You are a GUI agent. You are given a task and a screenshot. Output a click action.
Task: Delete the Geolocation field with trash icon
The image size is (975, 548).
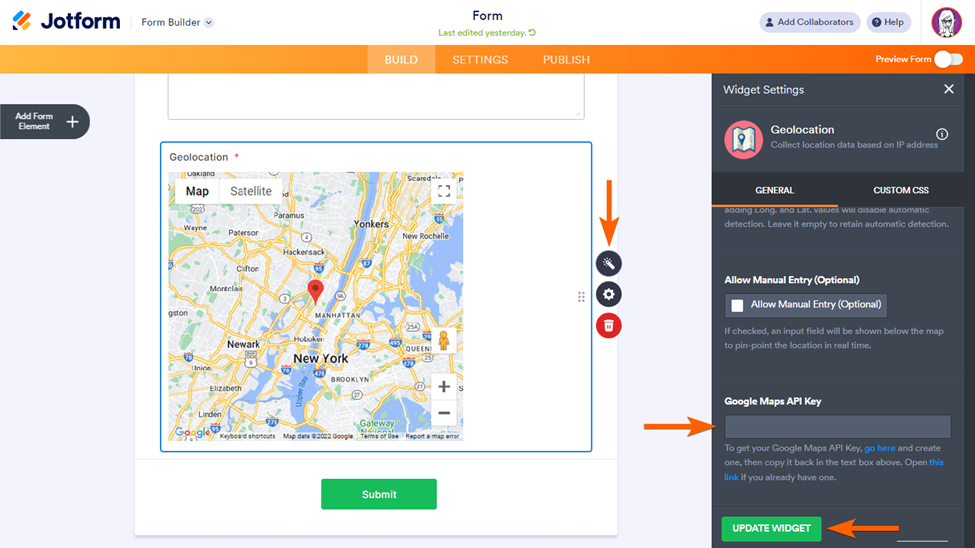pos(608,325)
